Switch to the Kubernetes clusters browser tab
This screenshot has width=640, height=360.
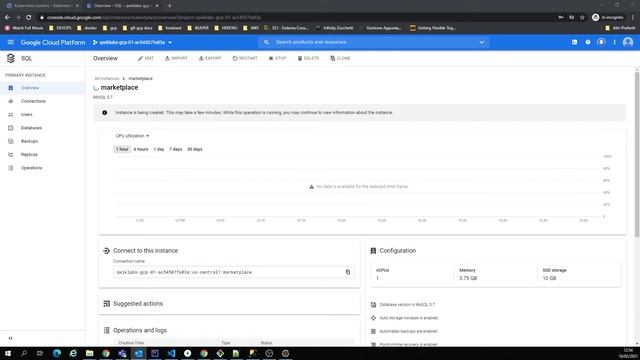pyautogui.click(x=42, y=6)
